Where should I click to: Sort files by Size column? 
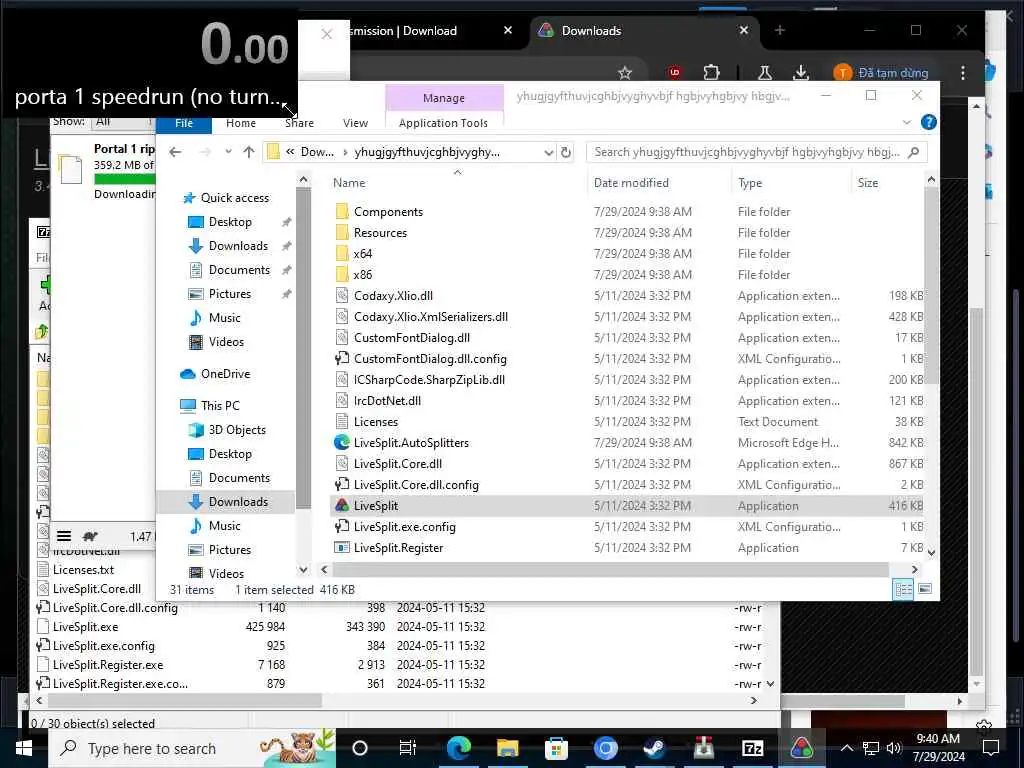[868, 183]
